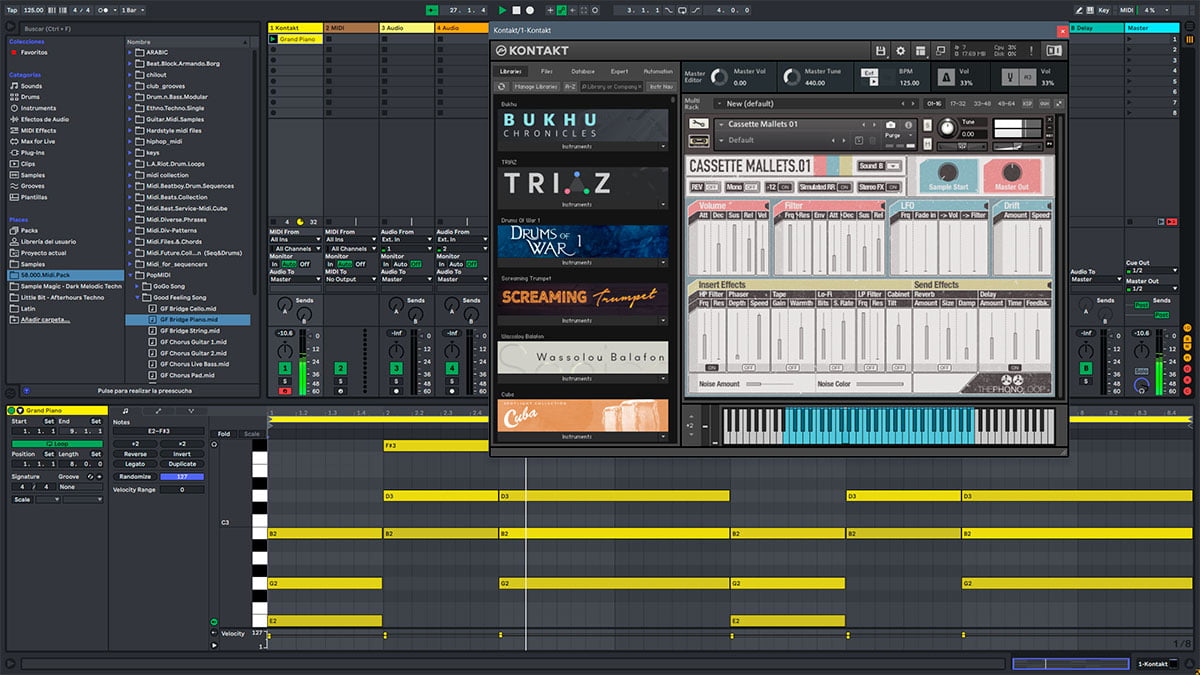Open Kontakt options gear icon
This screenshot has width=1200, height=675.
tap(900, 51)
